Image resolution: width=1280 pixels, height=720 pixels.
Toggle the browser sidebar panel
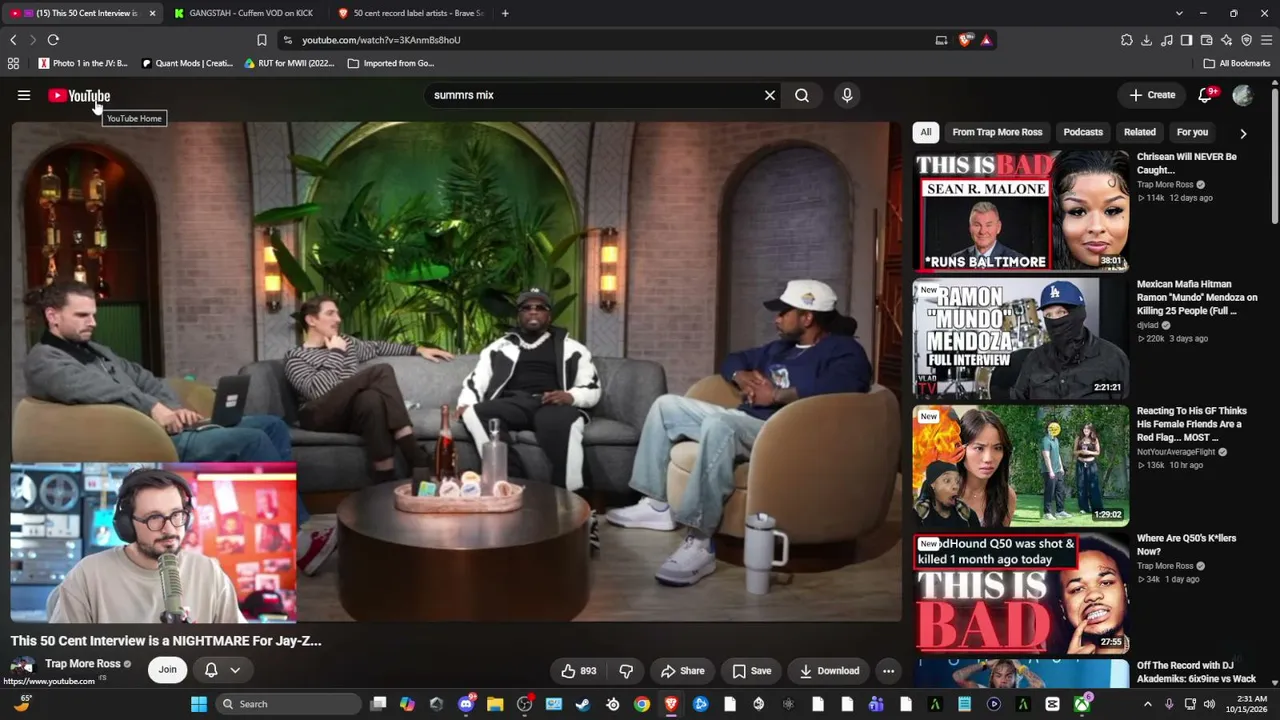click(x=1187, y=40)
